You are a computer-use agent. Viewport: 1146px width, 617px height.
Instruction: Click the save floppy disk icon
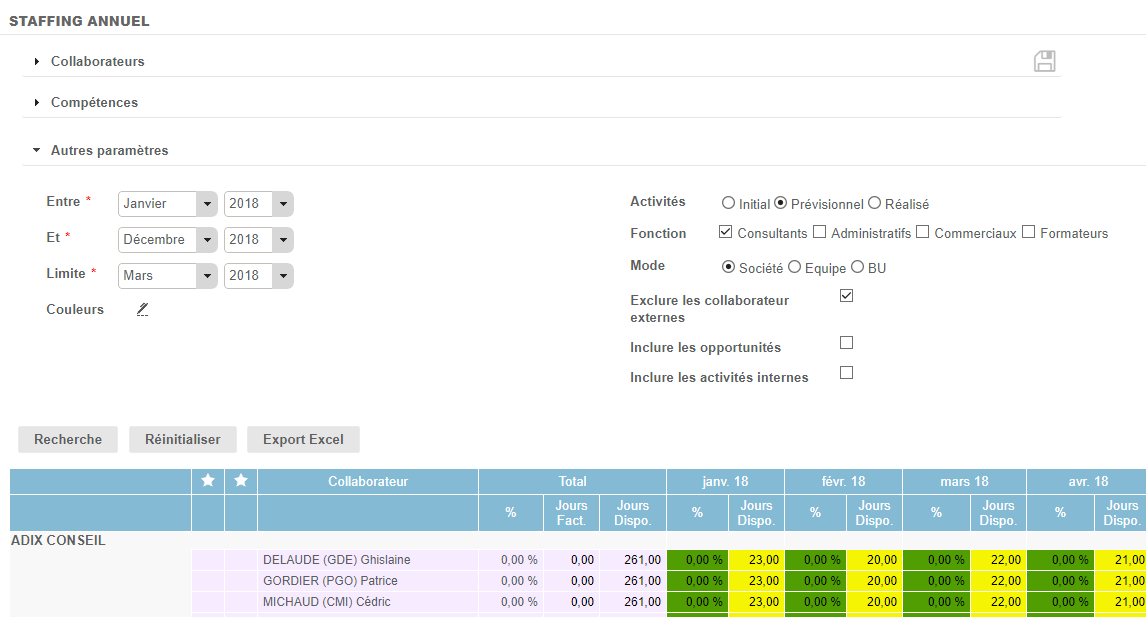point(1045,61)
